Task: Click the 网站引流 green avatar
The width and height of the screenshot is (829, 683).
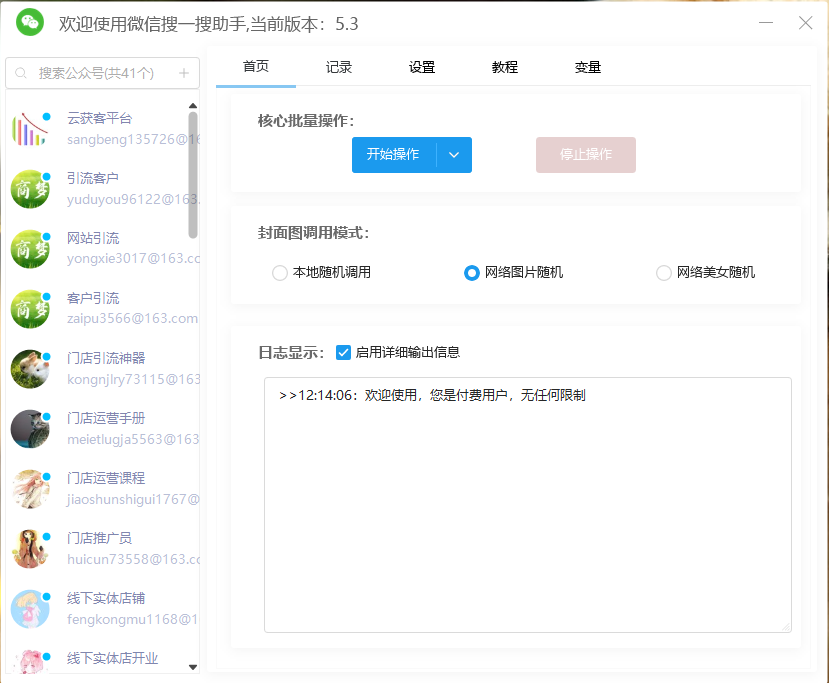Action: (31, 249)
